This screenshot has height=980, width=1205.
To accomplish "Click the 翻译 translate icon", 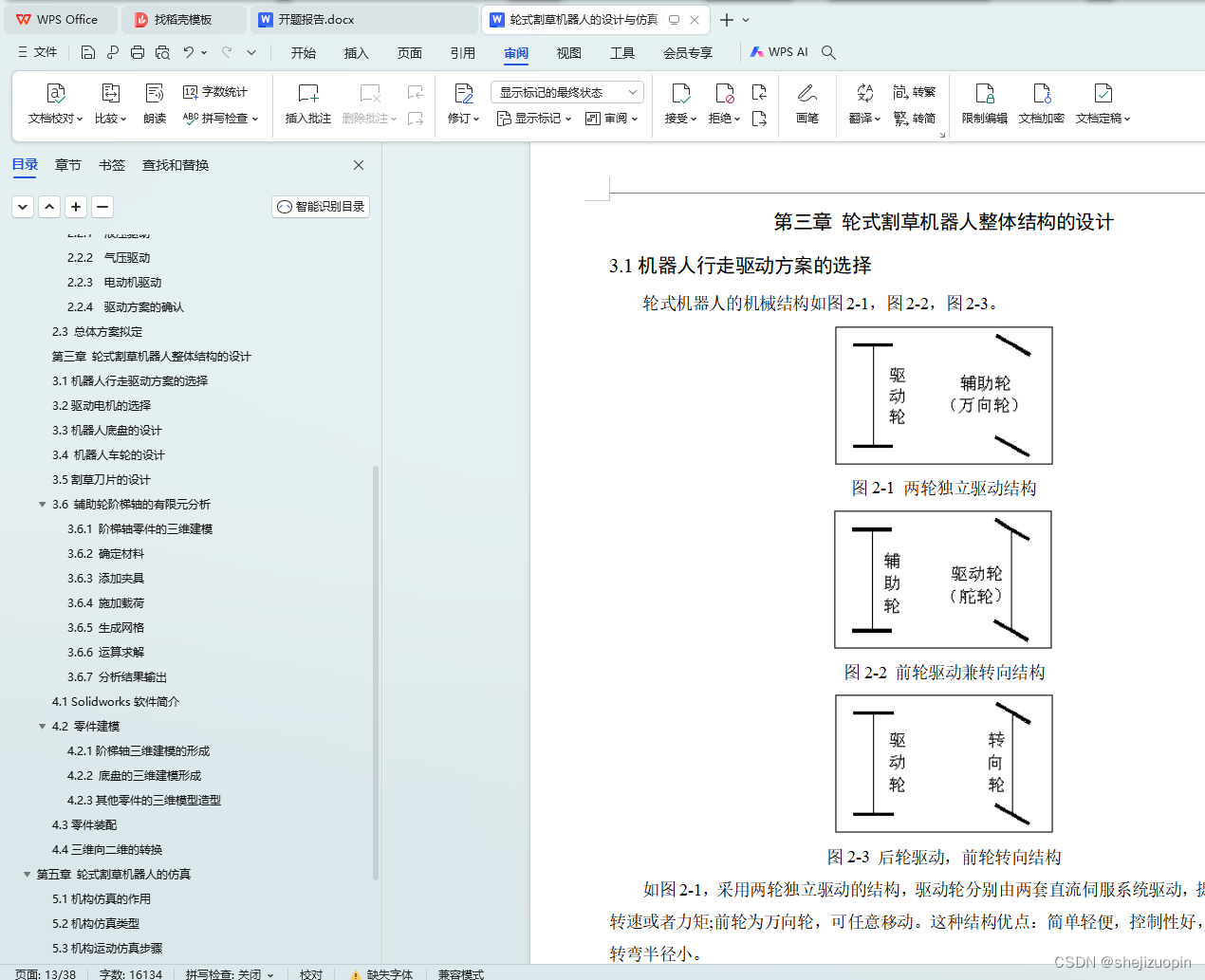I will click(864, 93).
